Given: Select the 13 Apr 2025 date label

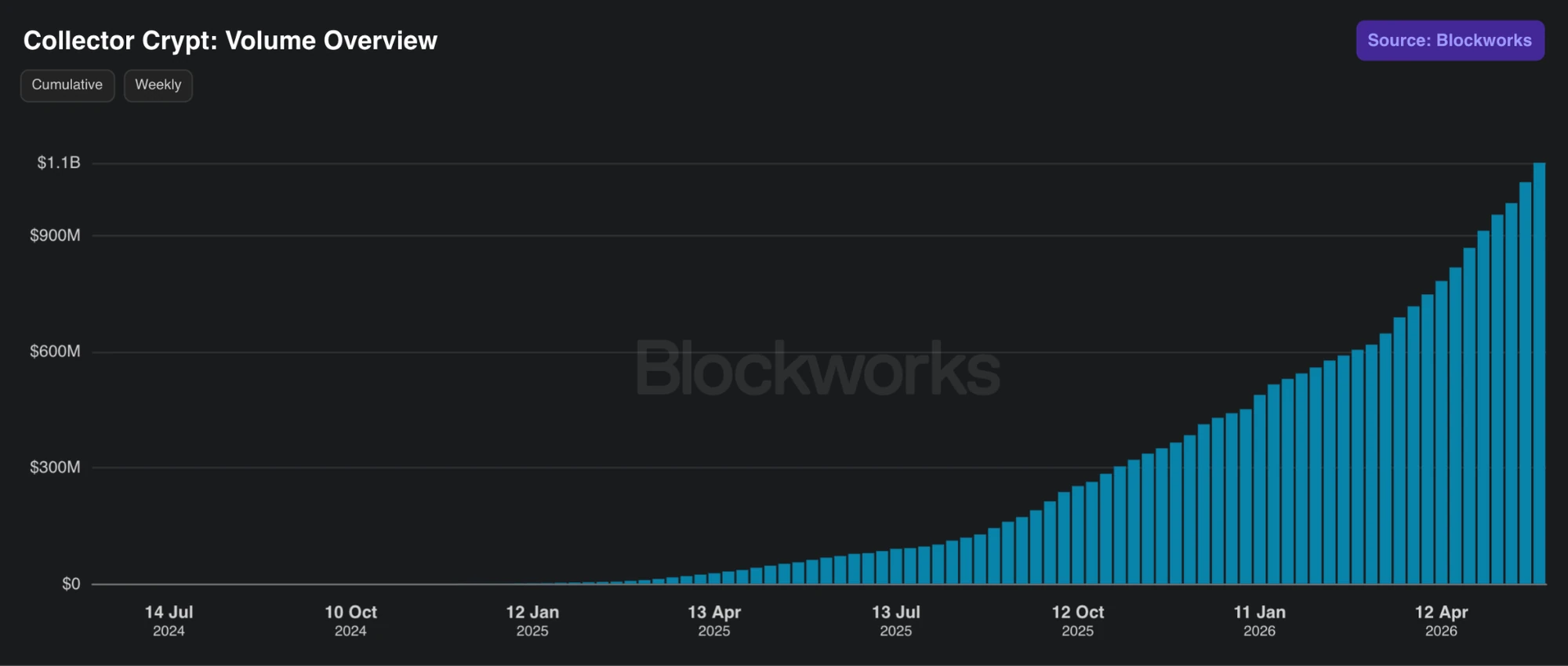Looking at the screenshot, I should 714,621.
